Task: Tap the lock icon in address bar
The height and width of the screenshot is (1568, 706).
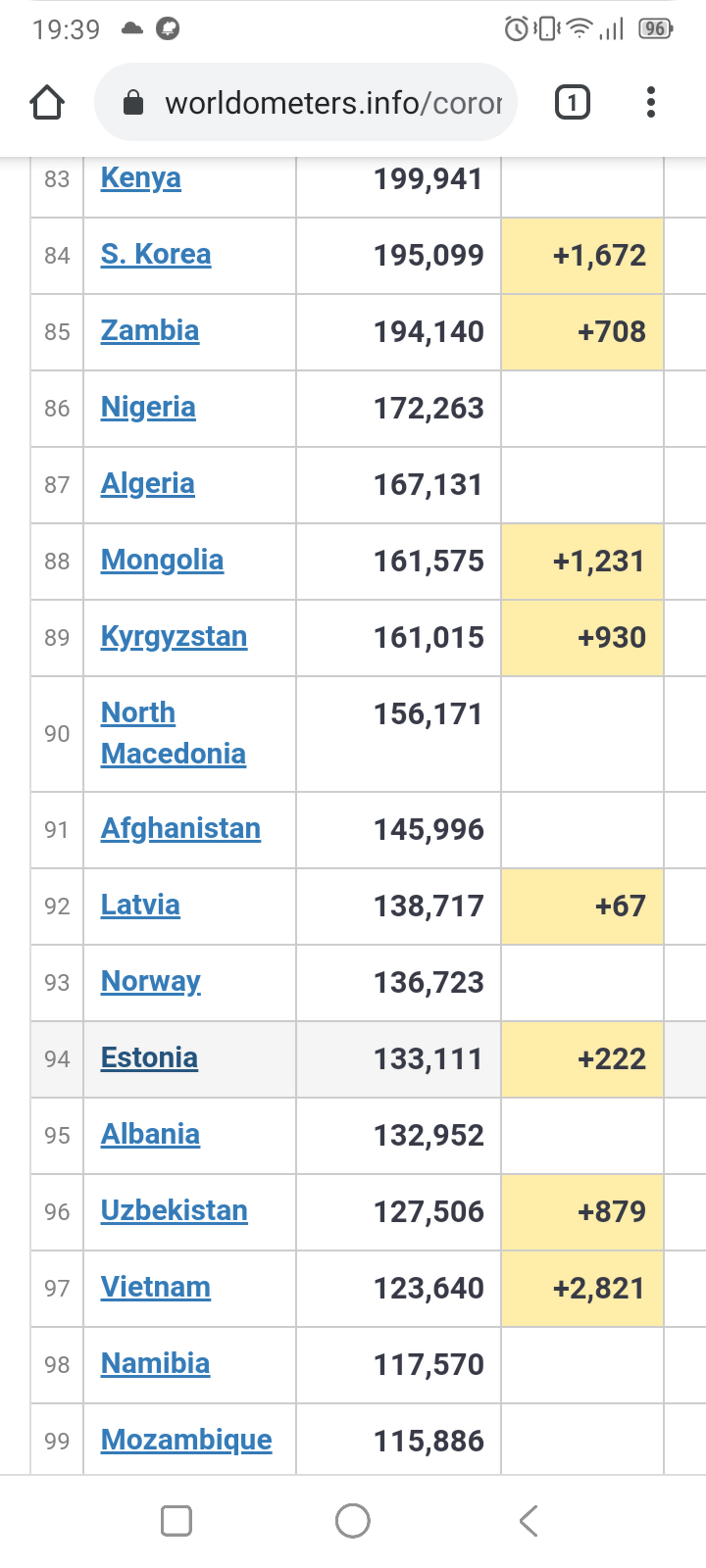Action: click(133, 103)
